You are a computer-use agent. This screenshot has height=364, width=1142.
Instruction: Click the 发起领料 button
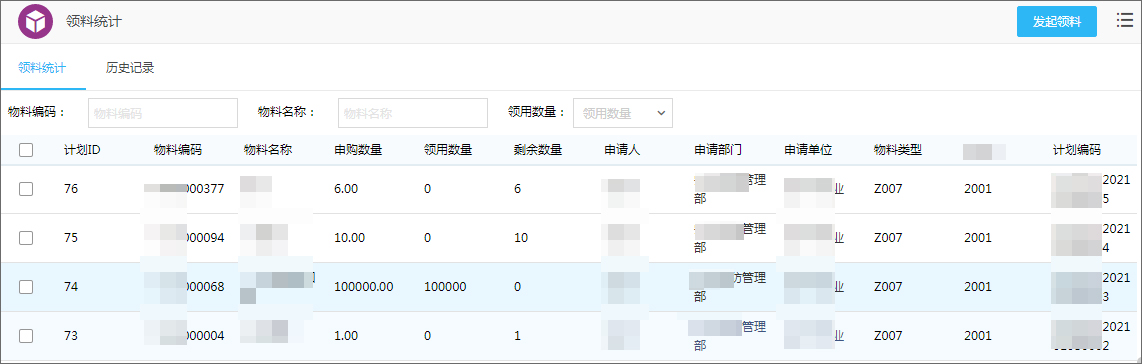[x=1056, y=22]
